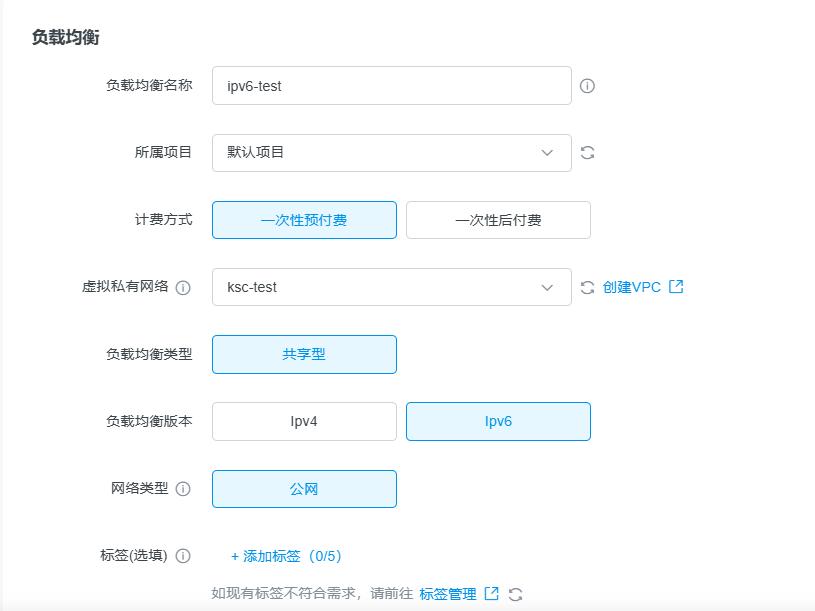Viewport: 815px width, 611px height.
Task: Open the 创建VPC link
Action: [632, 287]
